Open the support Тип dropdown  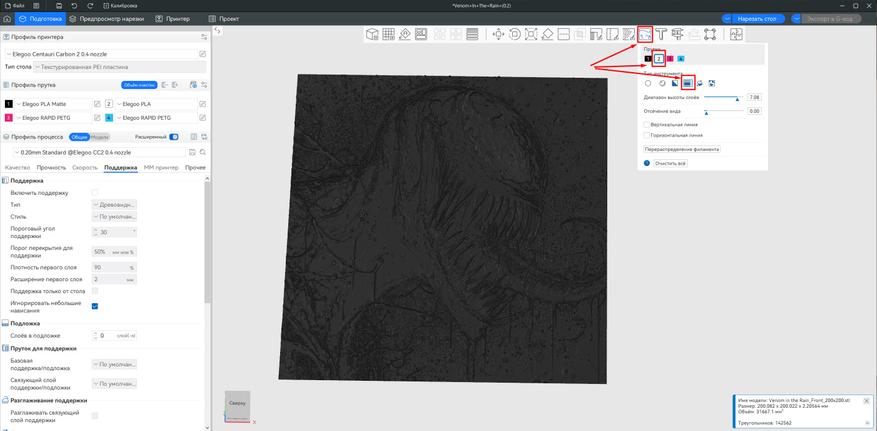click(114, 205)
